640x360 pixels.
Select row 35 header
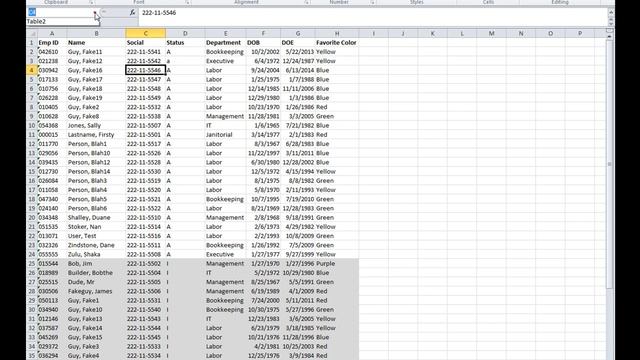pos(31,356)
